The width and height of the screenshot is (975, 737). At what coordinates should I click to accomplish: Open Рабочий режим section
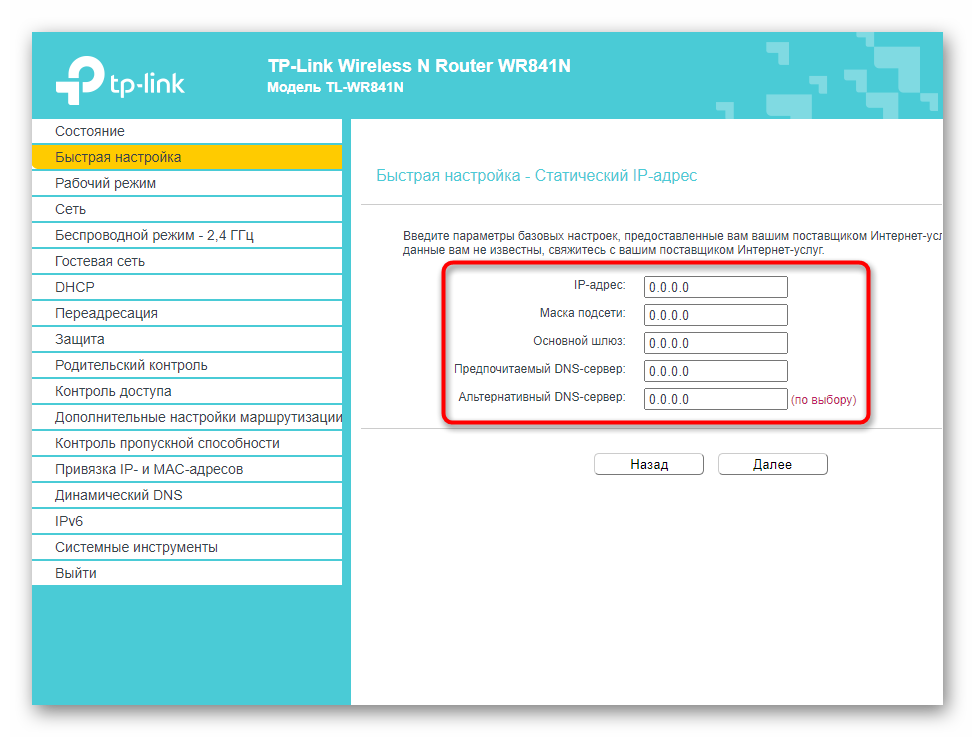pos(105,183)
